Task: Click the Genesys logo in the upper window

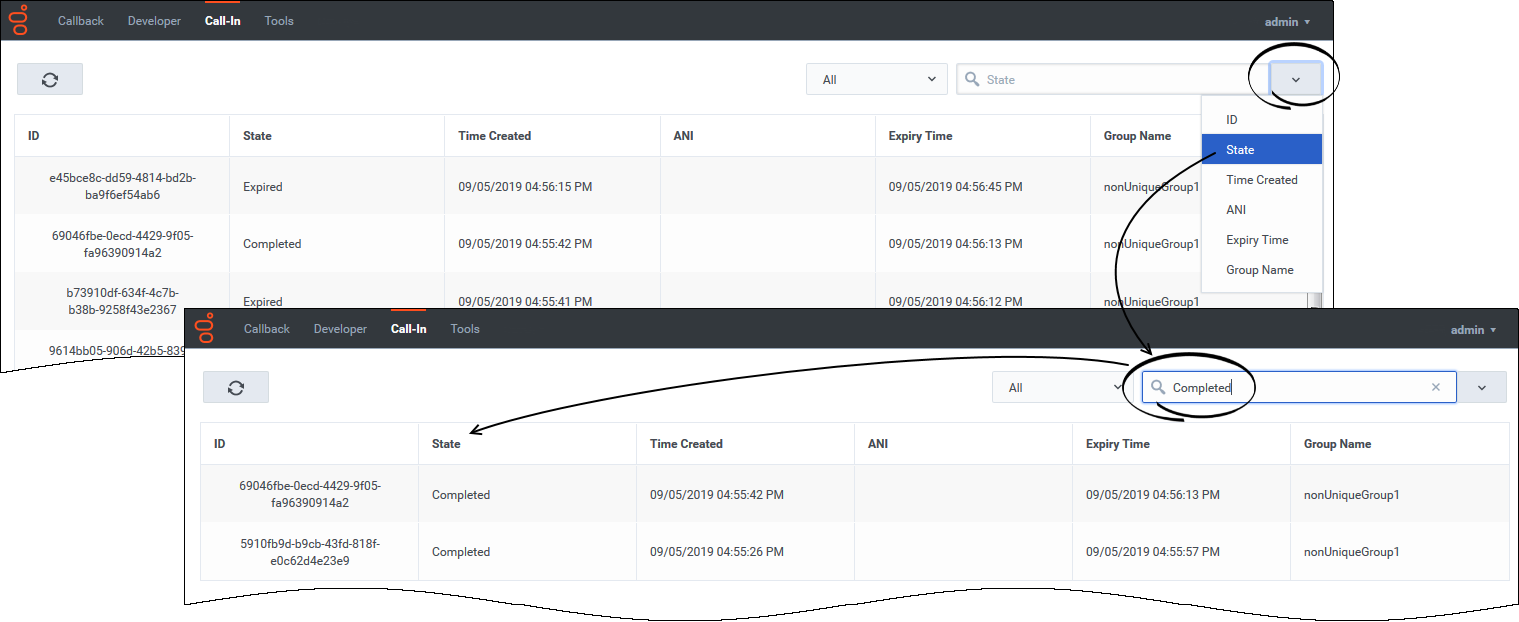Action: tap(18, 20)
